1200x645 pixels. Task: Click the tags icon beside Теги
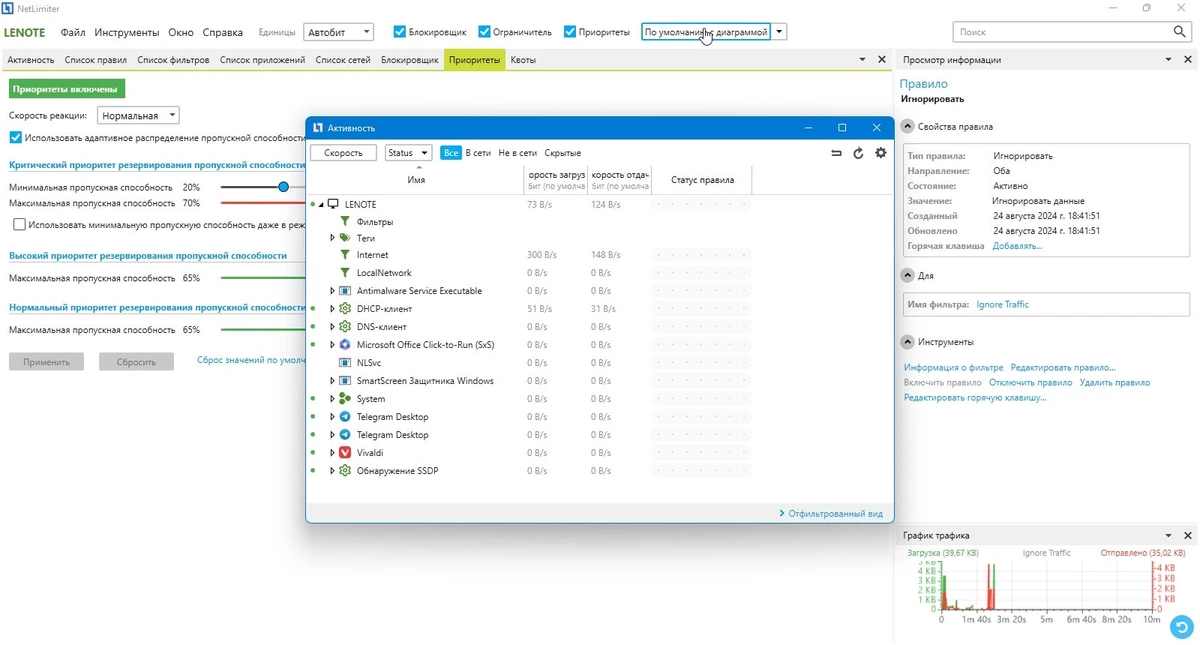pos(345,238)
